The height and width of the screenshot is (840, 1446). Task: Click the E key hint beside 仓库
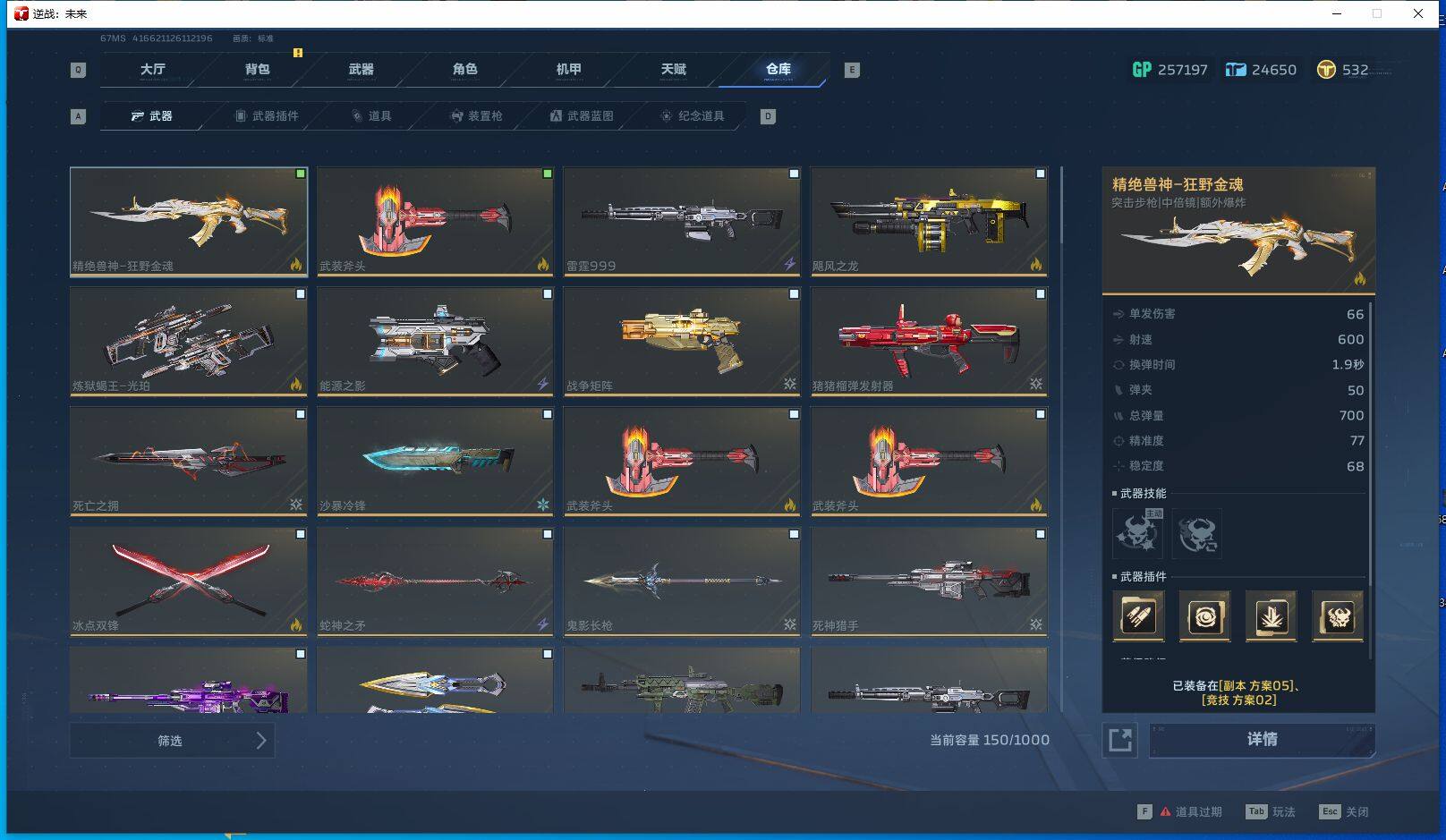(x=852, y=70)
